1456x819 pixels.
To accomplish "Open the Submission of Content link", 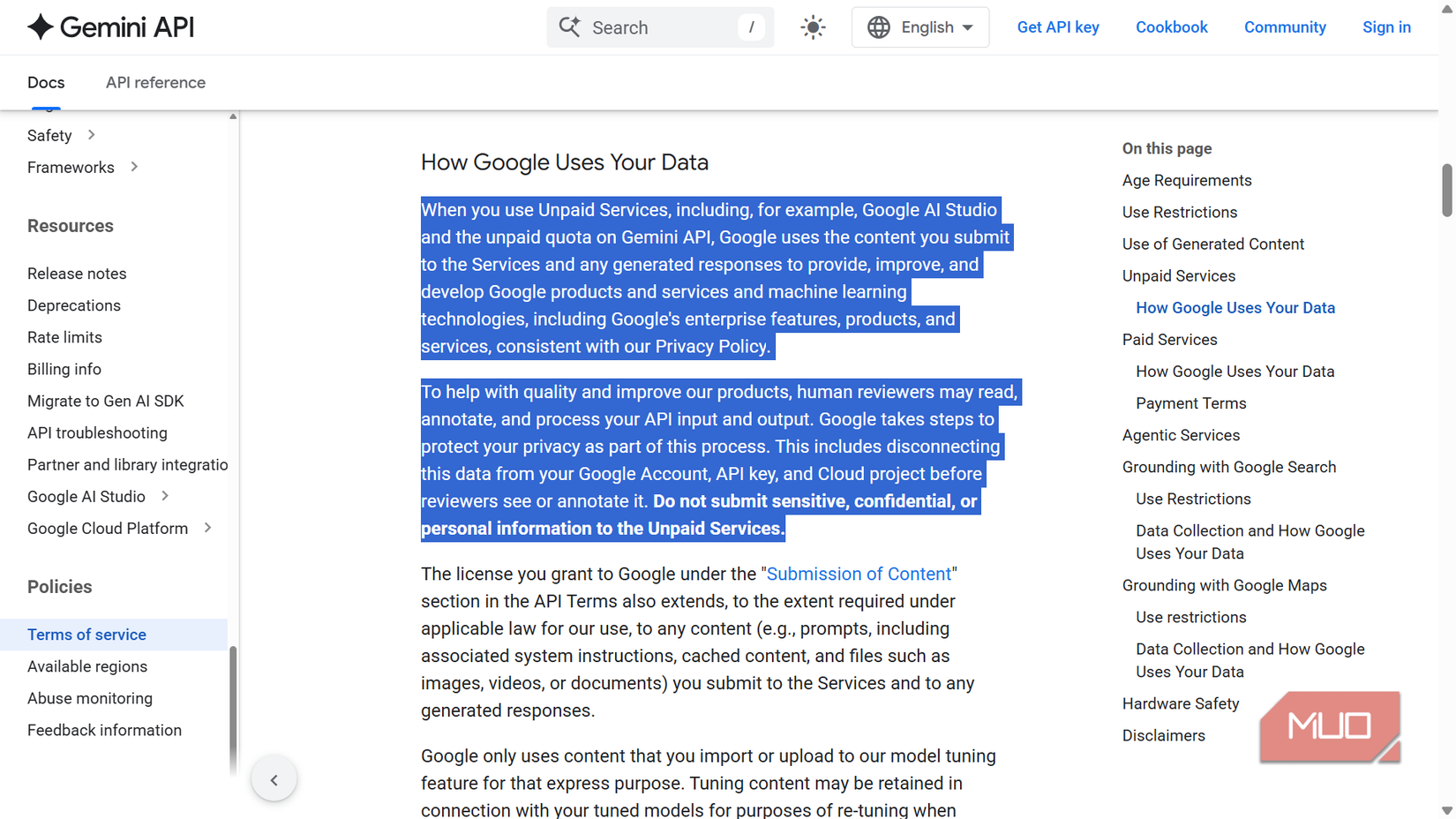I will (859, 574).
